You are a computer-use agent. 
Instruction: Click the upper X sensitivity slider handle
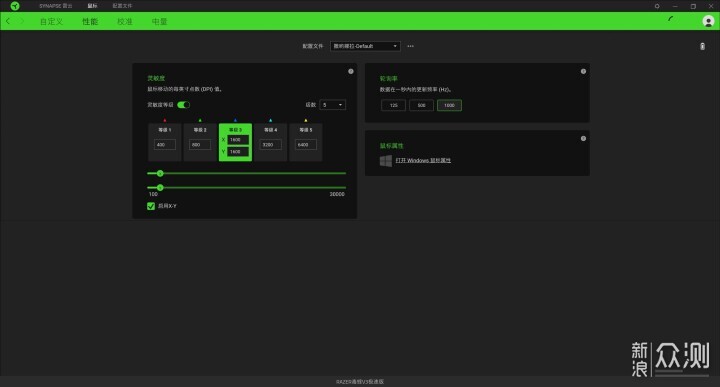[160, 174]
